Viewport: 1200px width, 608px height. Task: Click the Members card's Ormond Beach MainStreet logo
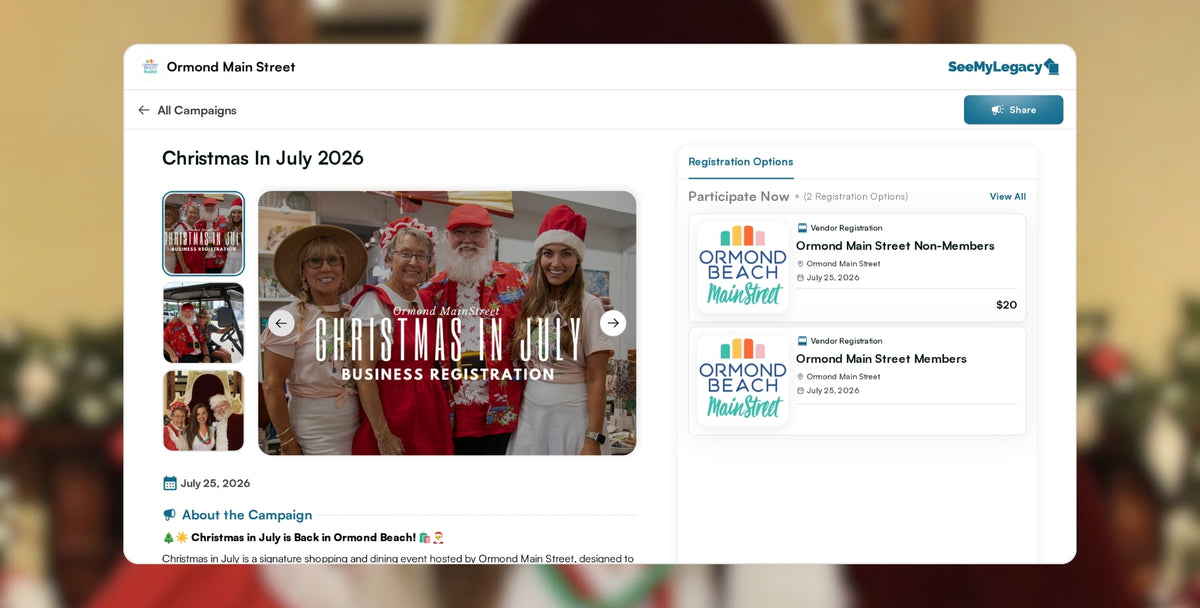(x=743, y=380)
